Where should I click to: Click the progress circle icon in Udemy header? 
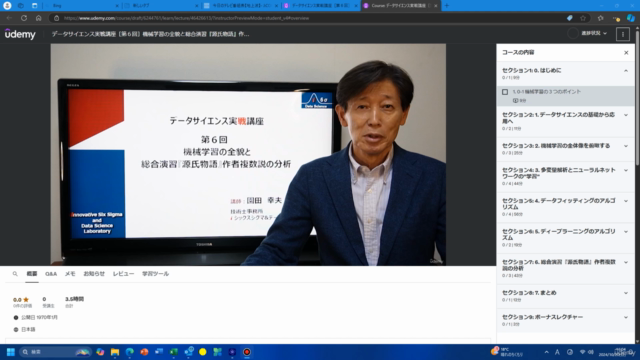pyautogui.click(x=573, y=33)
